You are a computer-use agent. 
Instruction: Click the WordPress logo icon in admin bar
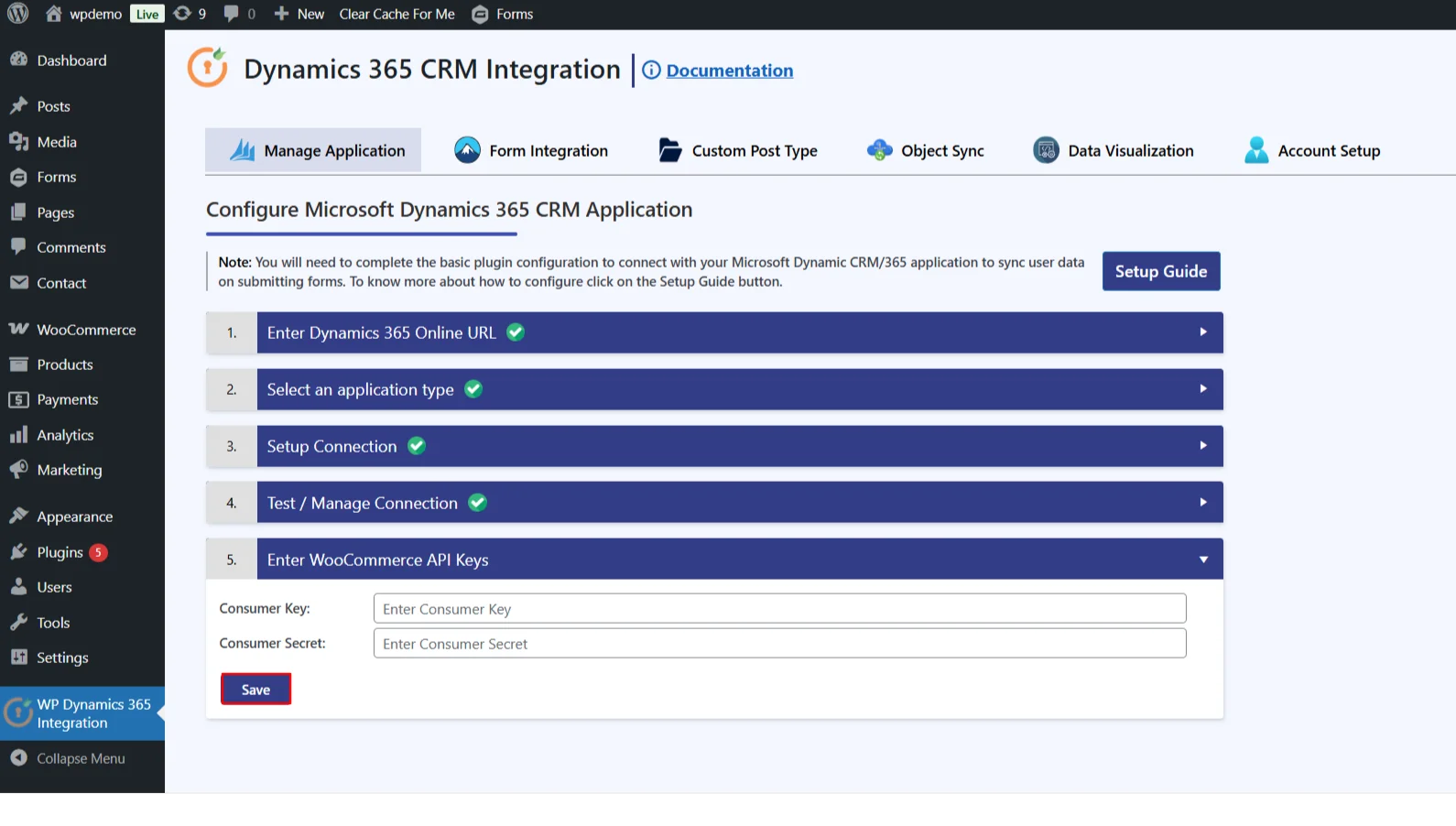tap(17, 14)
